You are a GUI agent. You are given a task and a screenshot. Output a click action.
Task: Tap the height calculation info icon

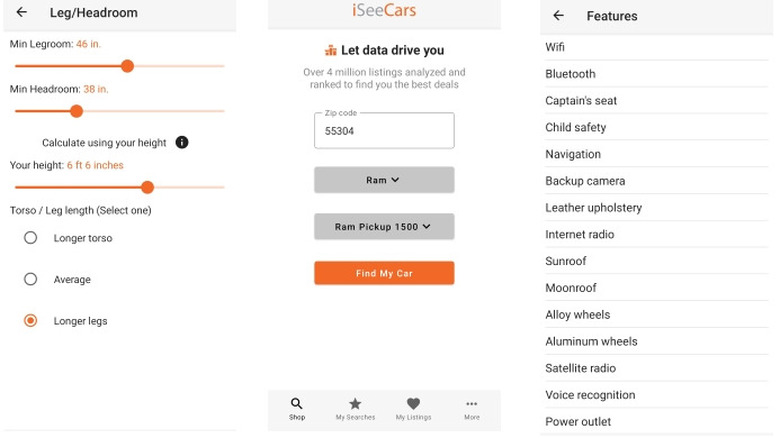pos(182,143)
